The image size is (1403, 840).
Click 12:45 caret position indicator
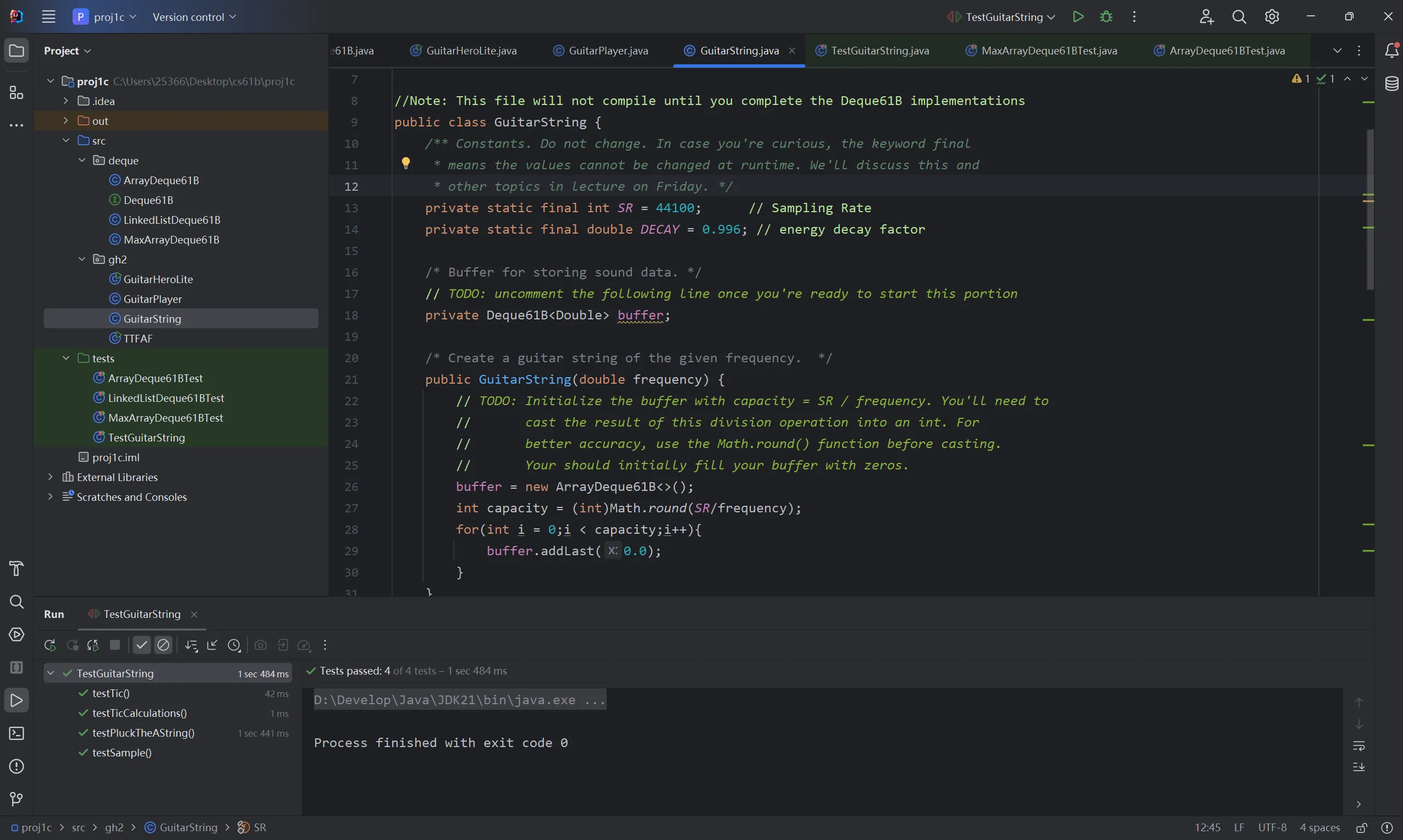1208,827
